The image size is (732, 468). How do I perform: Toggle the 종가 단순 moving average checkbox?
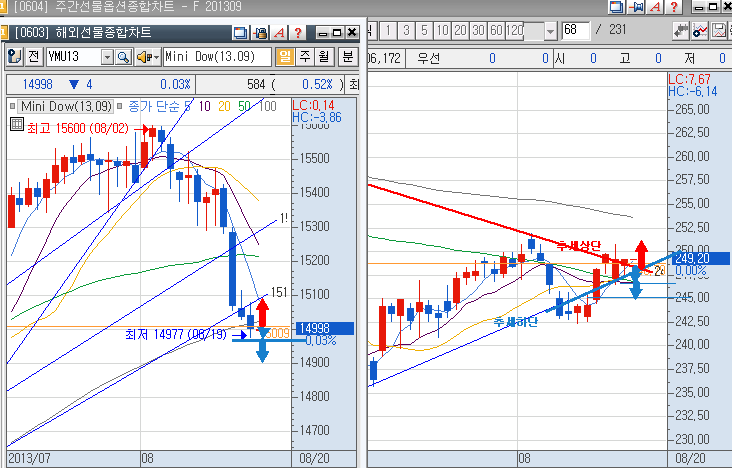click(x=120, y=105)
